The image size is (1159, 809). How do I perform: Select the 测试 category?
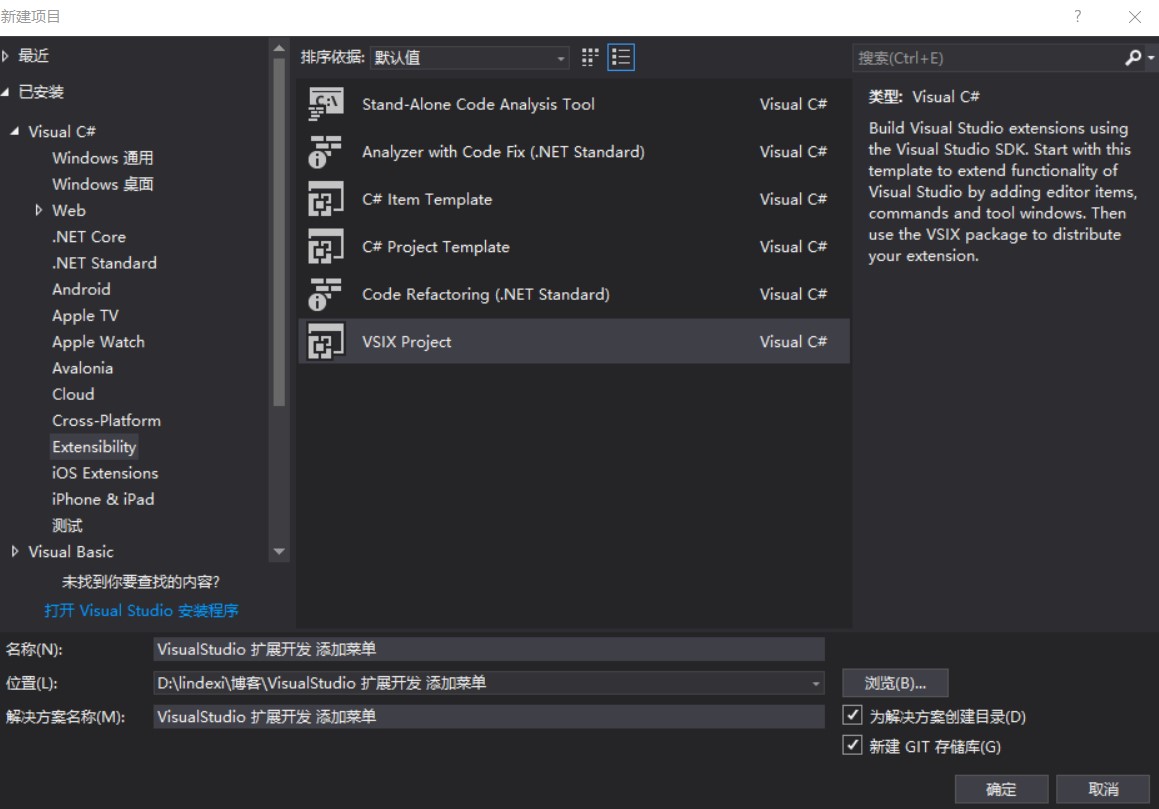pos(67,526)
